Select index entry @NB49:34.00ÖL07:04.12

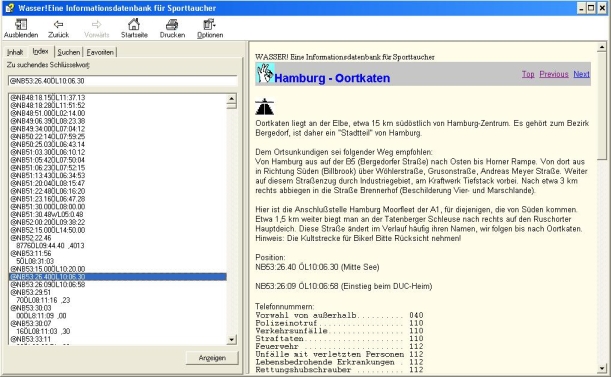[48, 129]
